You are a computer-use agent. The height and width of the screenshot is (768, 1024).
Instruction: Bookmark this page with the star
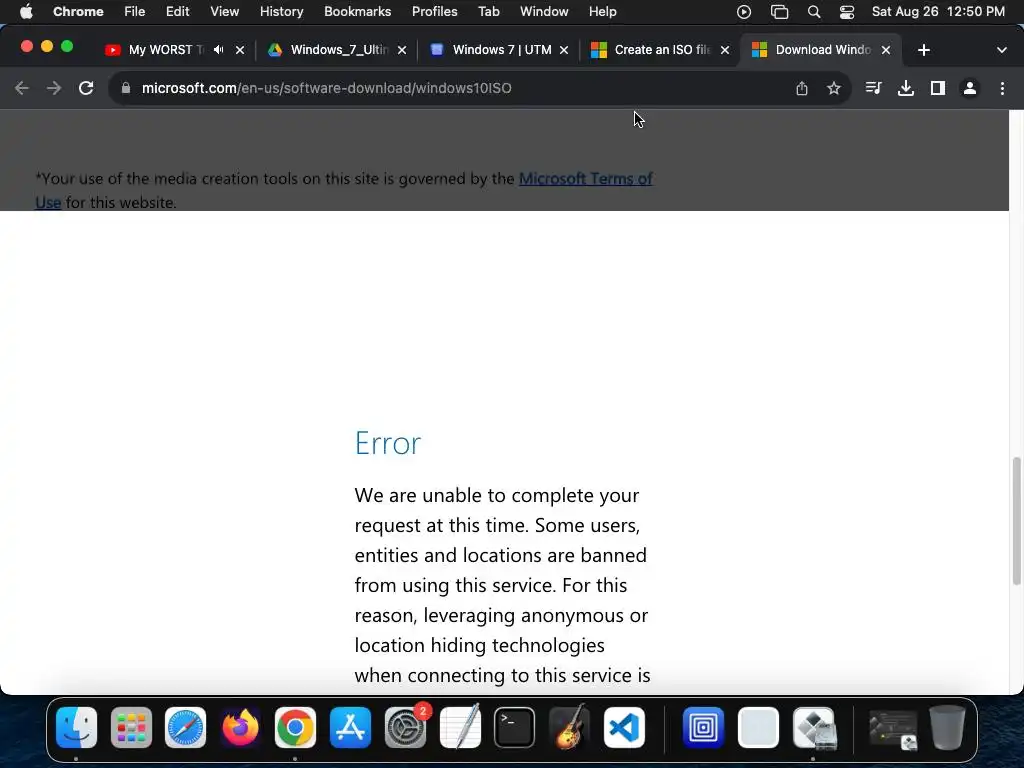tap(834, 88)
